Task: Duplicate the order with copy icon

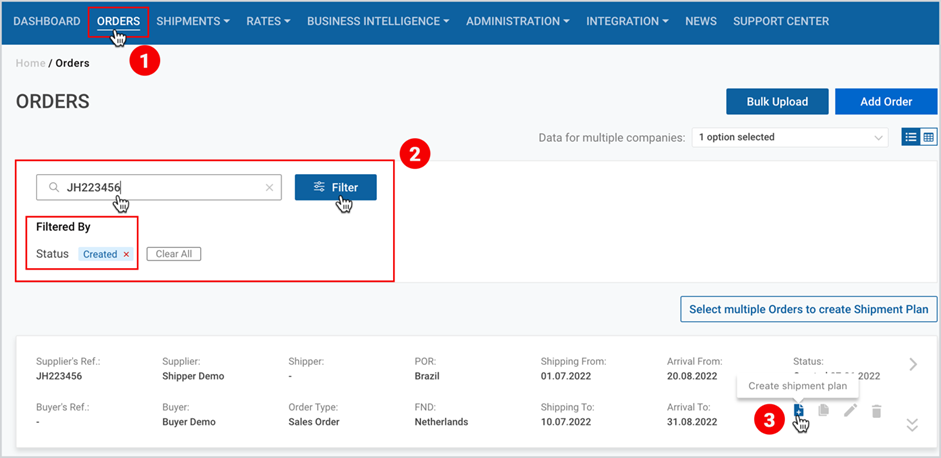Action: tap(824, 411)
